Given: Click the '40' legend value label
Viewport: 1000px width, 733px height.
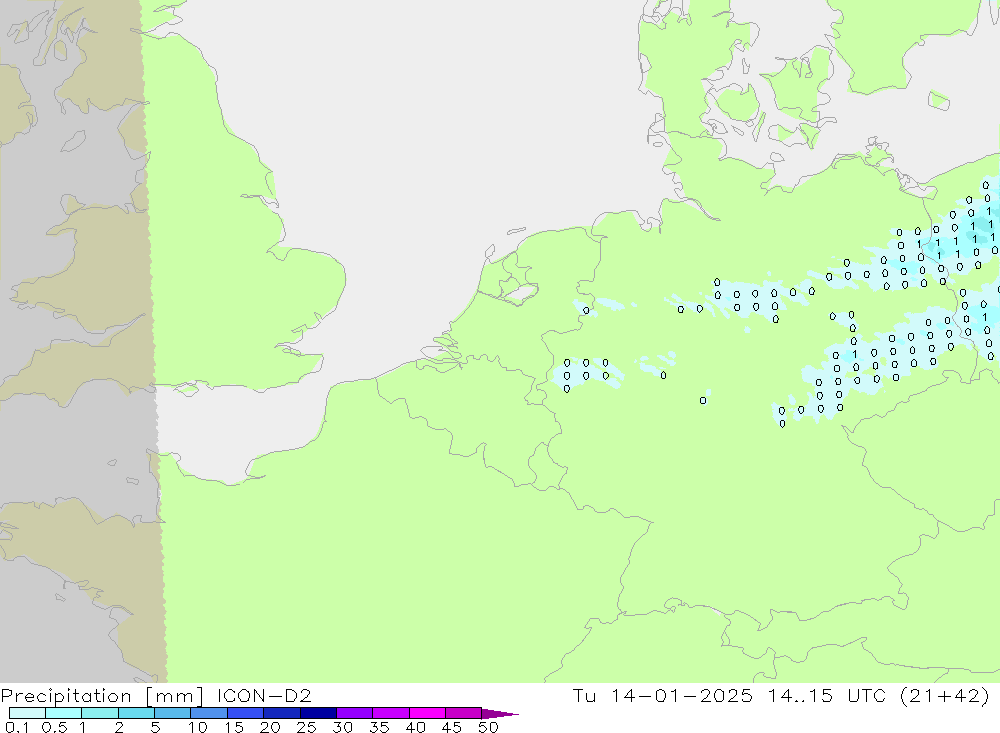Looking at the screenshot, I should (415, 727).
